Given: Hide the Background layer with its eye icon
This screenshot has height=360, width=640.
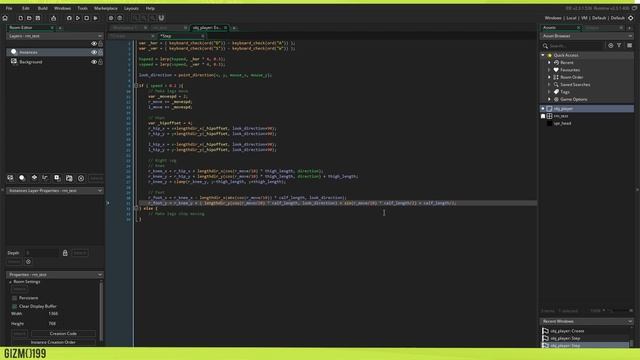Looking at the screenshot, I should (x=94, y=62).
